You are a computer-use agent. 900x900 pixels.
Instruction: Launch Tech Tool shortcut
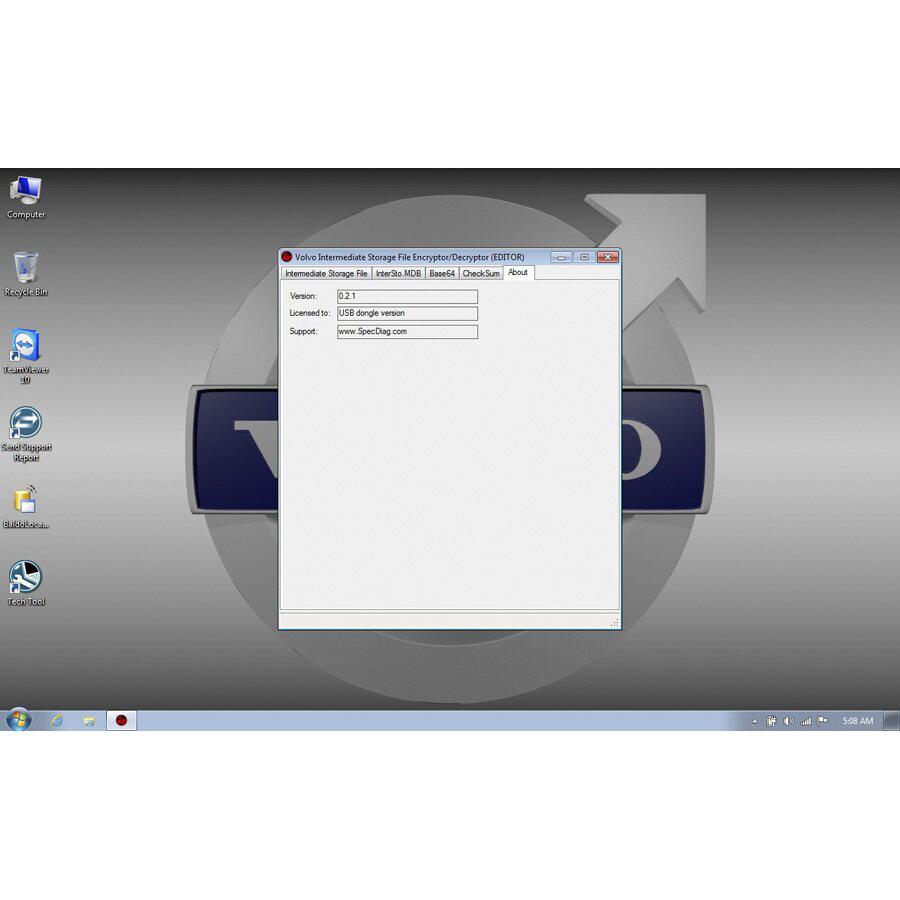pos(26,583)
